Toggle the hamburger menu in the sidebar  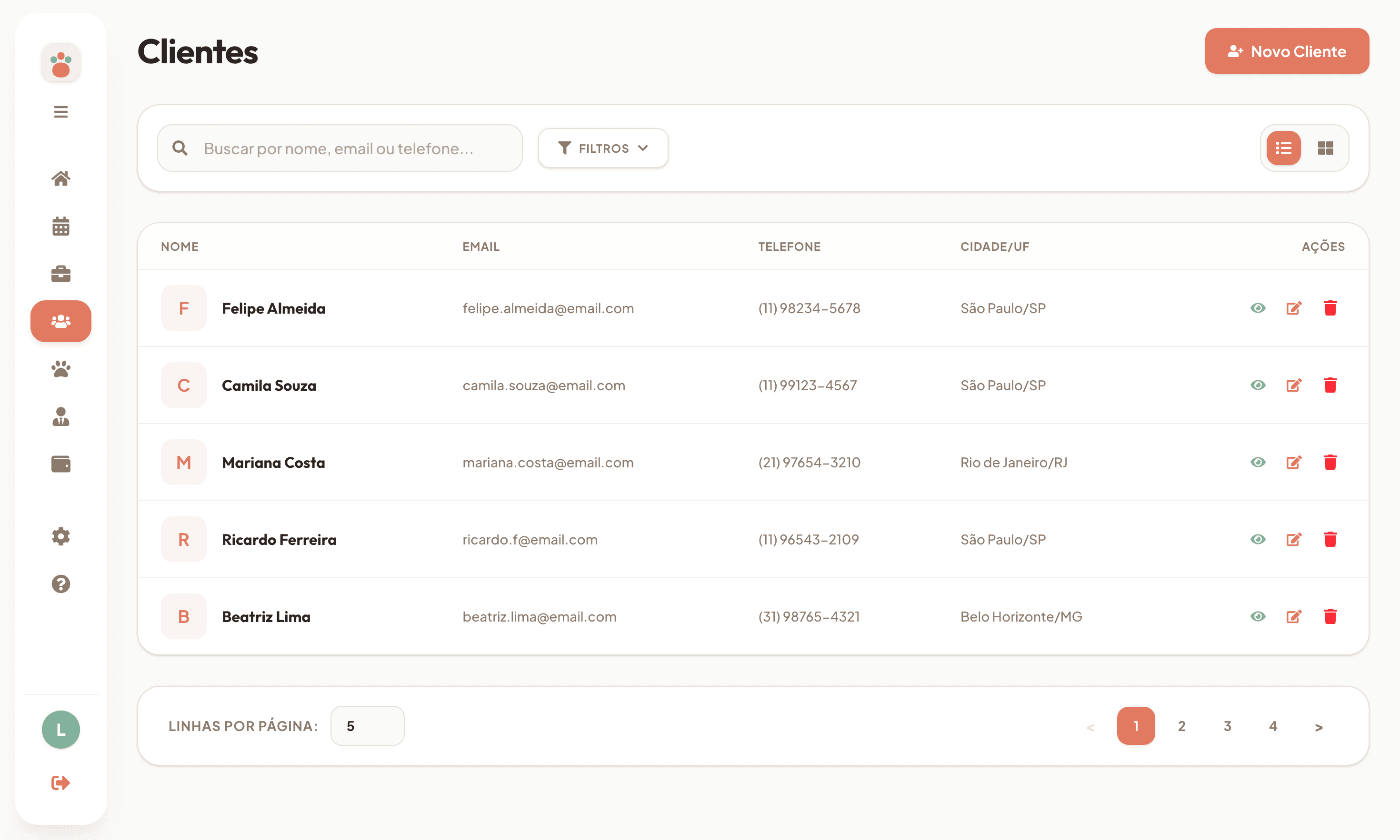click(60, 111)
